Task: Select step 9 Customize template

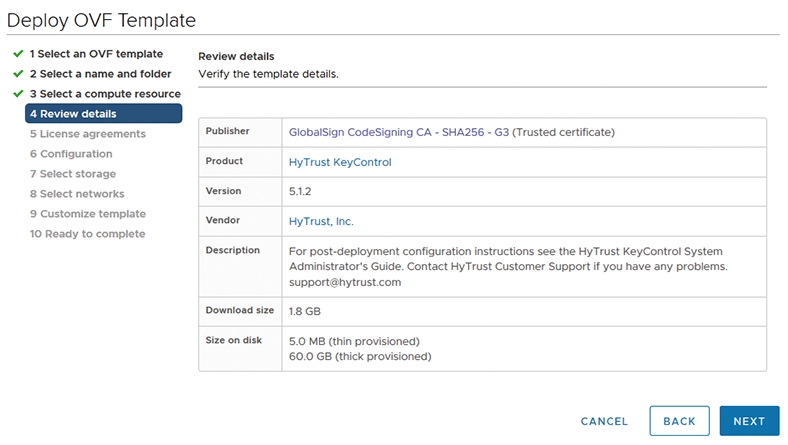Action: (87, 214)
